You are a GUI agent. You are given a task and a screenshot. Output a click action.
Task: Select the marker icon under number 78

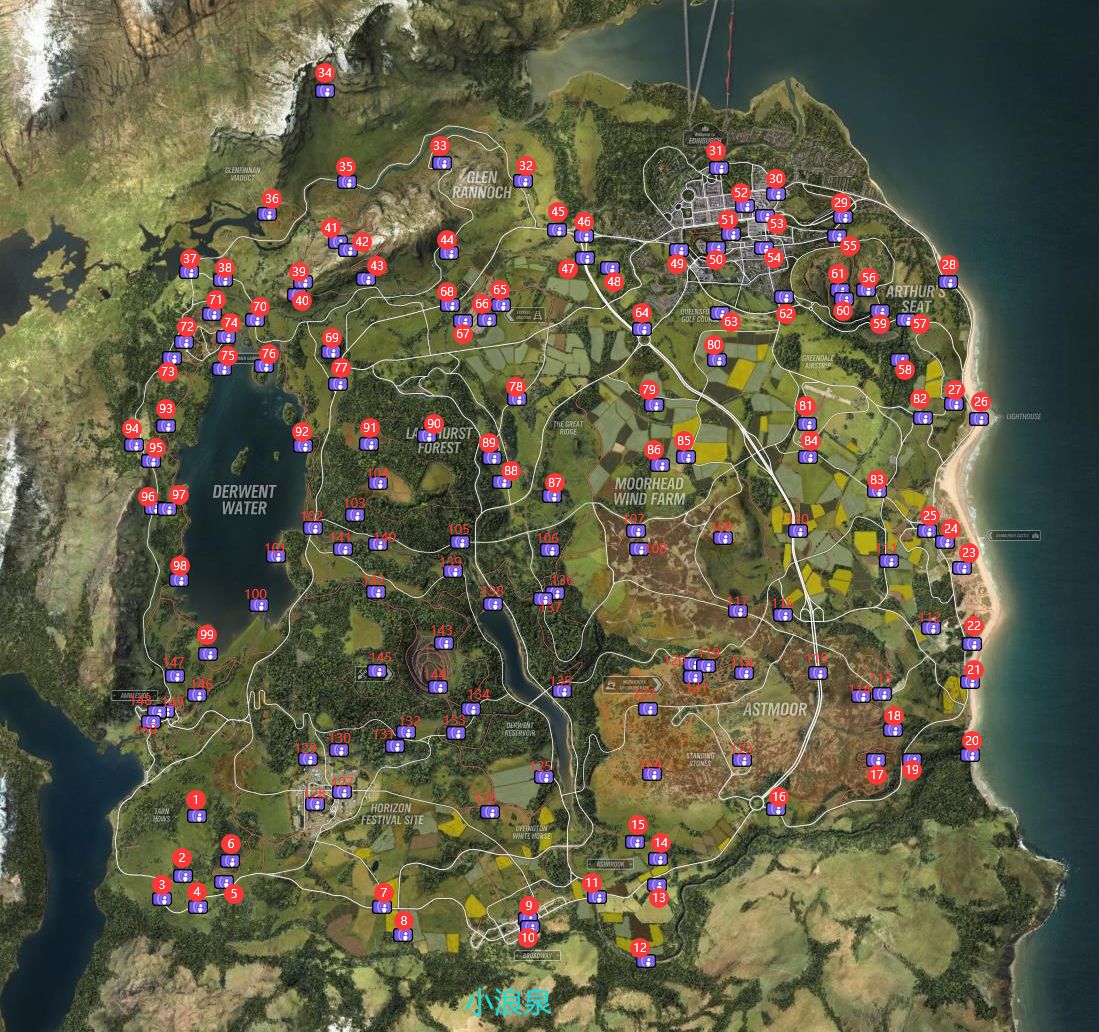(517, 400)
